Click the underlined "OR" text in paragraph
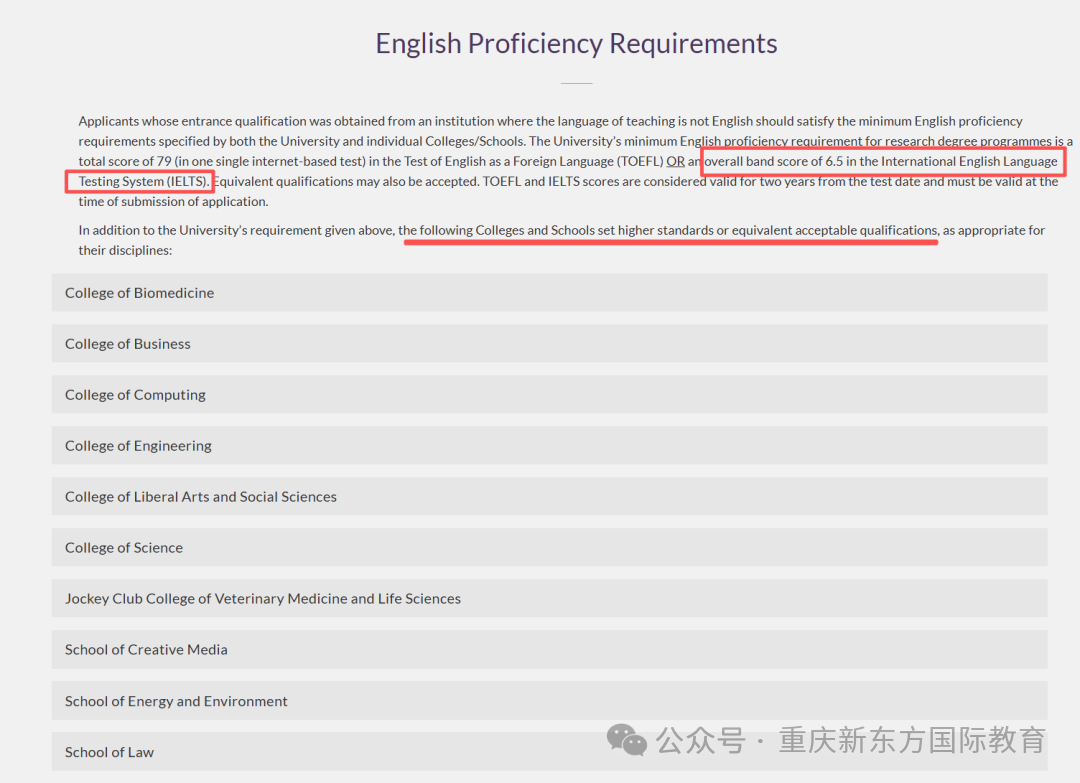The height and width of the screenshot is (783, 1080). click(x=676, y=161)
